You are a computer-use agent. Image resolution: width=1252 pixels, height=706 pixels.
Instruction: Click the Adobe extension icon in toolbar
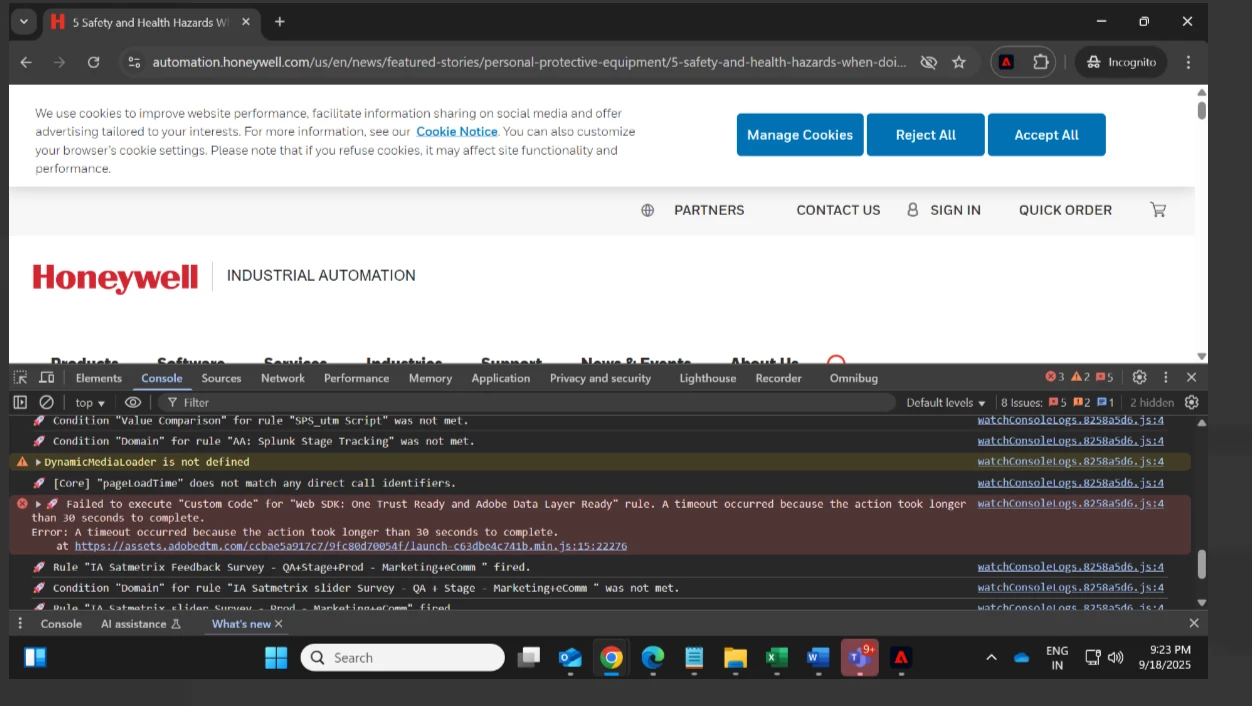click(x=1006, y=62)
